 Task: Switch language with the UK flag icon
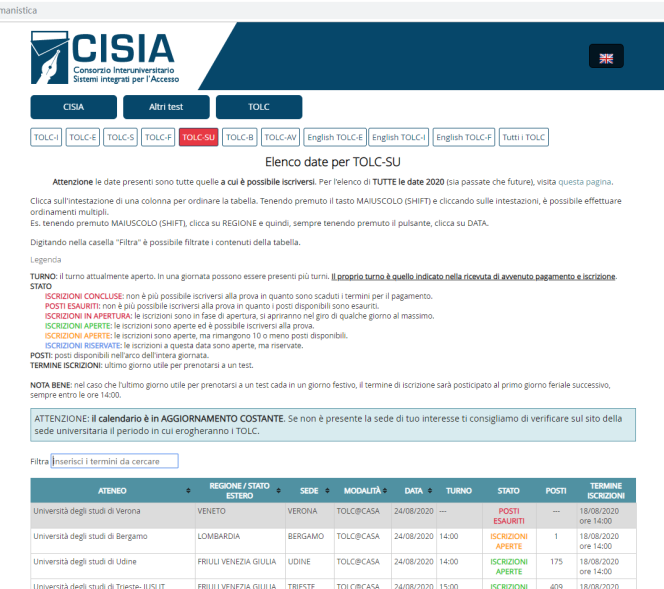click(x=606, y=56)
